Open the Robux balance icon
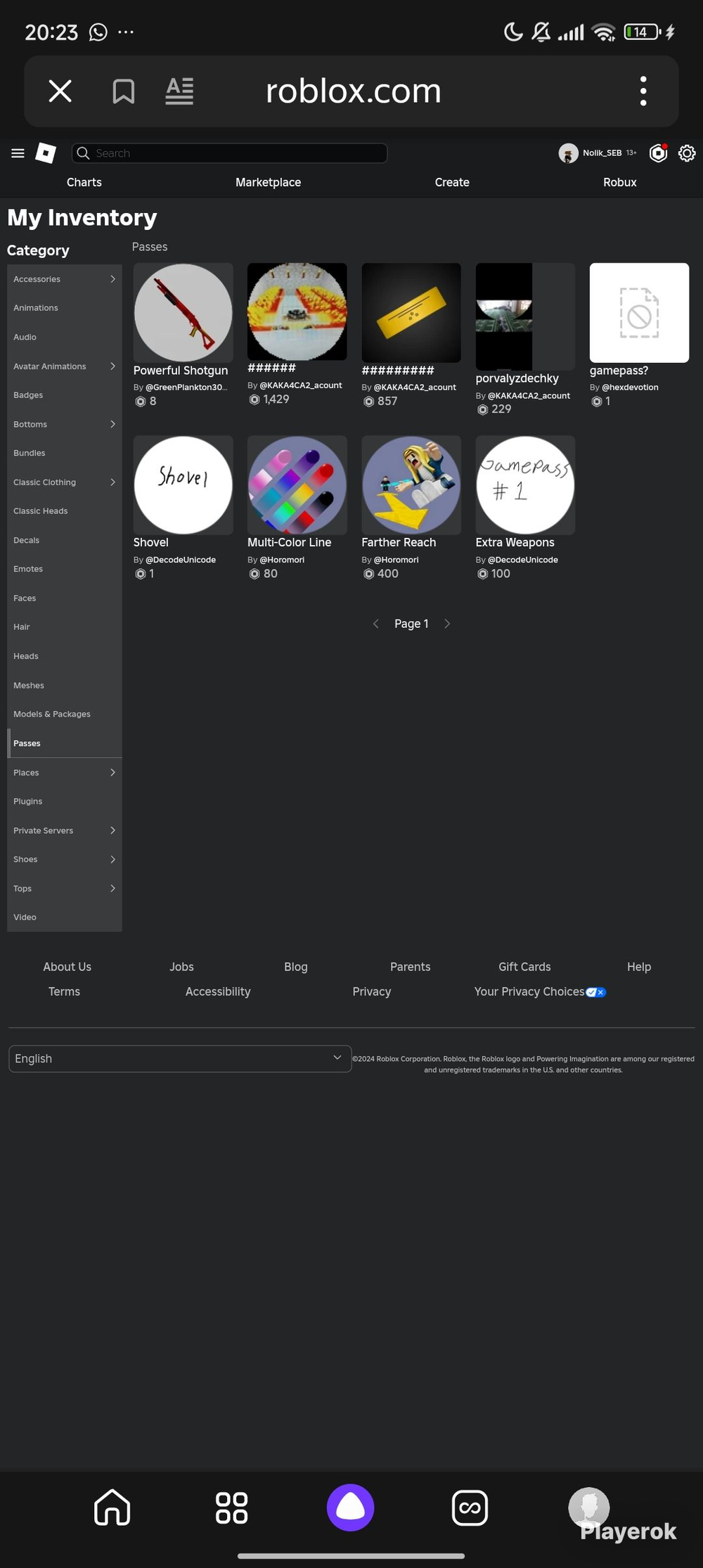Viewport: 703px width, 1568px height. pos(659,153)
